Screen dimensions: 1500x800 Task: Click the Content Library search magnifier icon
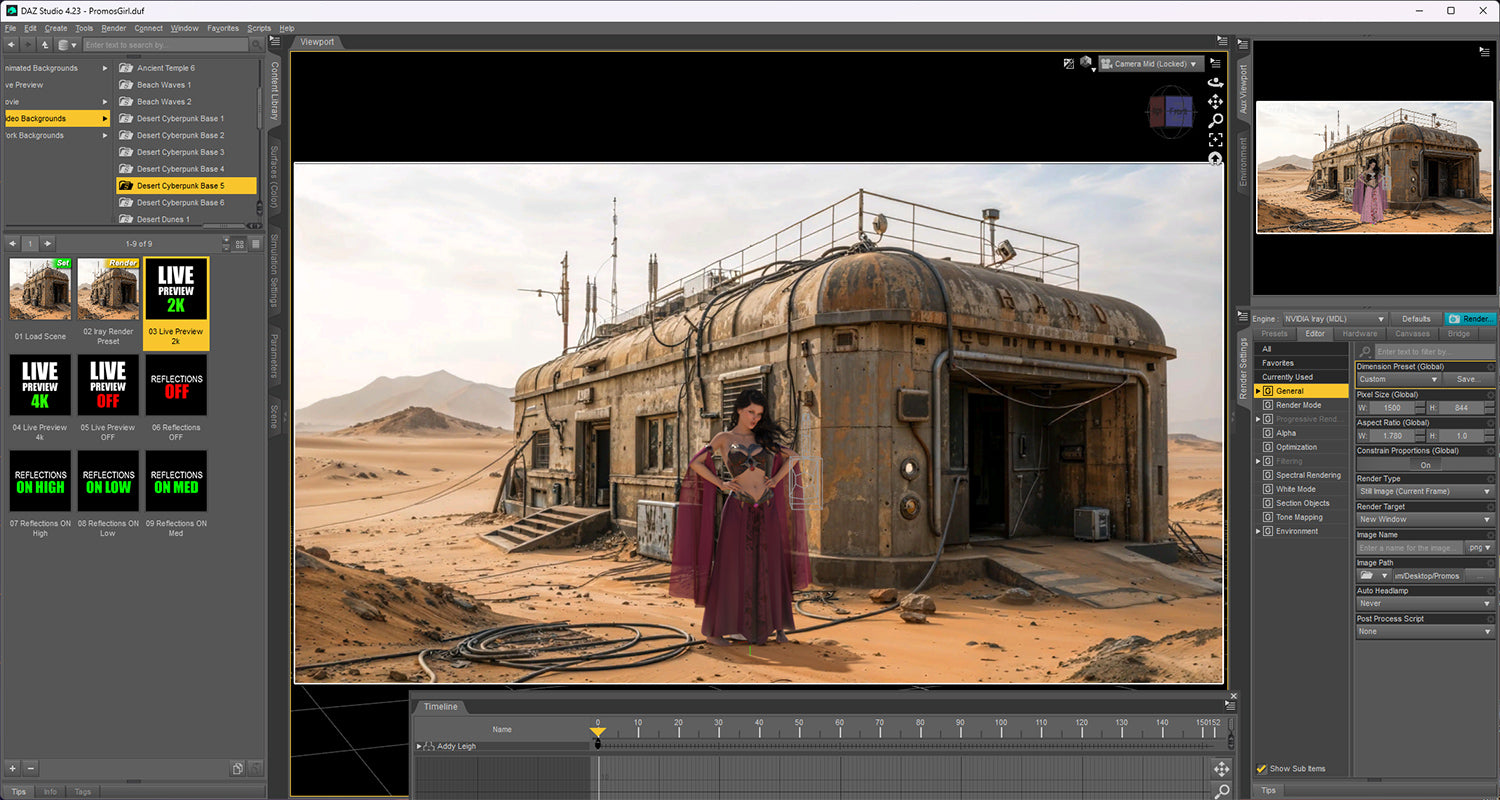tap(257, 45)
